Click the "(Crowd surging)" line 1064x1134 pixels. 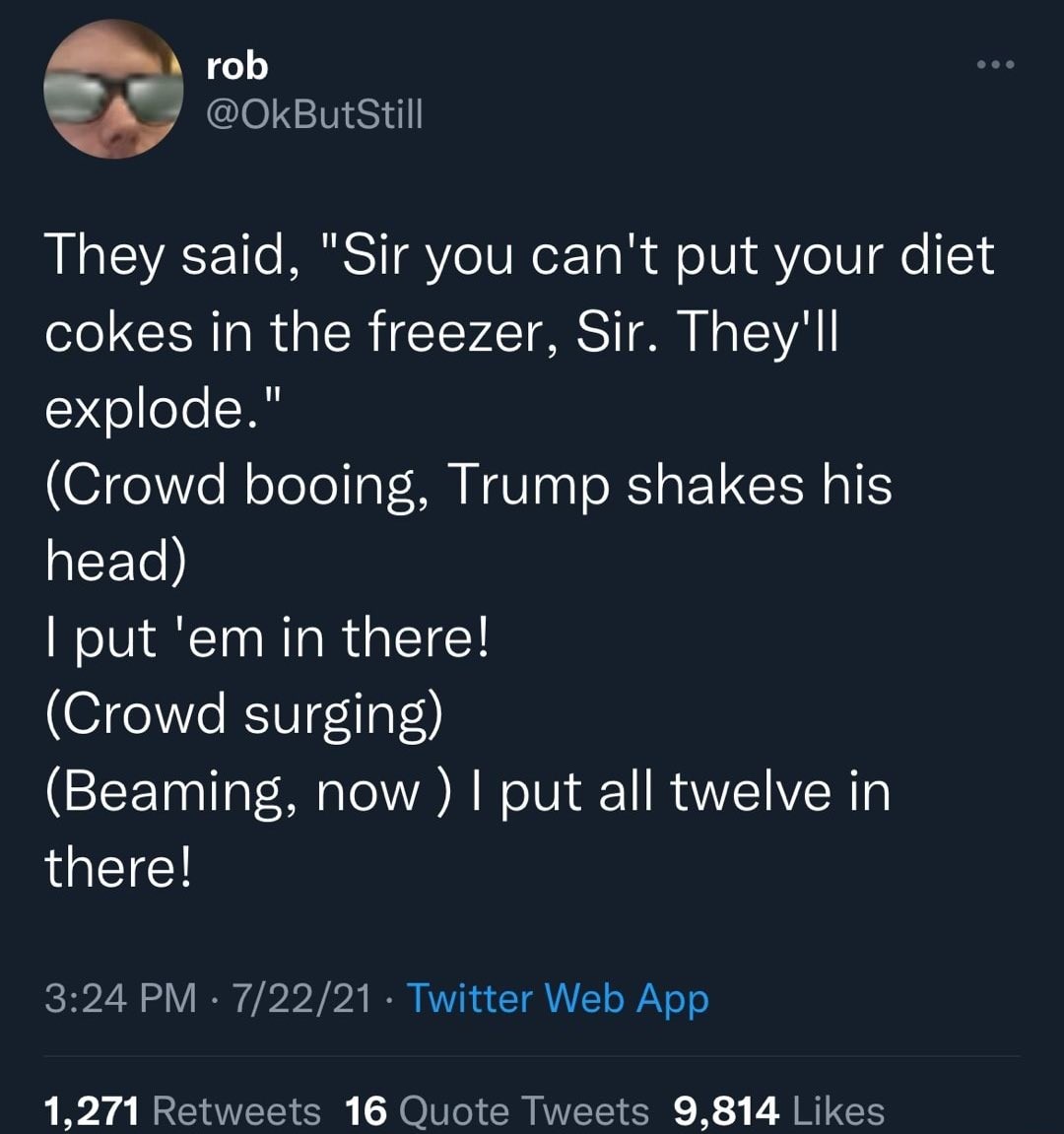[x=243, y=714]
